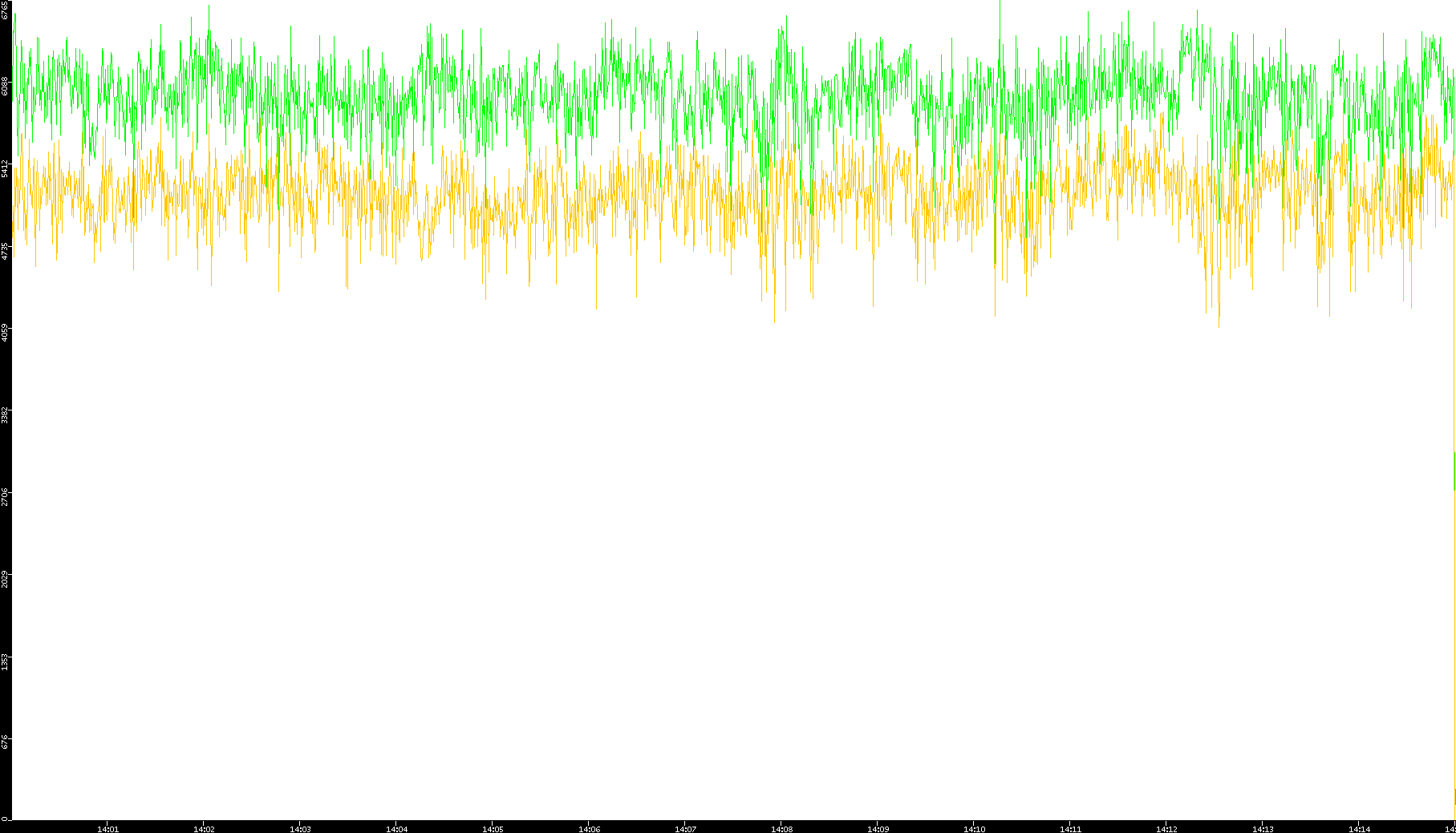Select the 14:13 time label
This screenshot has height=833, width=1456.
pyautogui.click(x=1263, y=829)
